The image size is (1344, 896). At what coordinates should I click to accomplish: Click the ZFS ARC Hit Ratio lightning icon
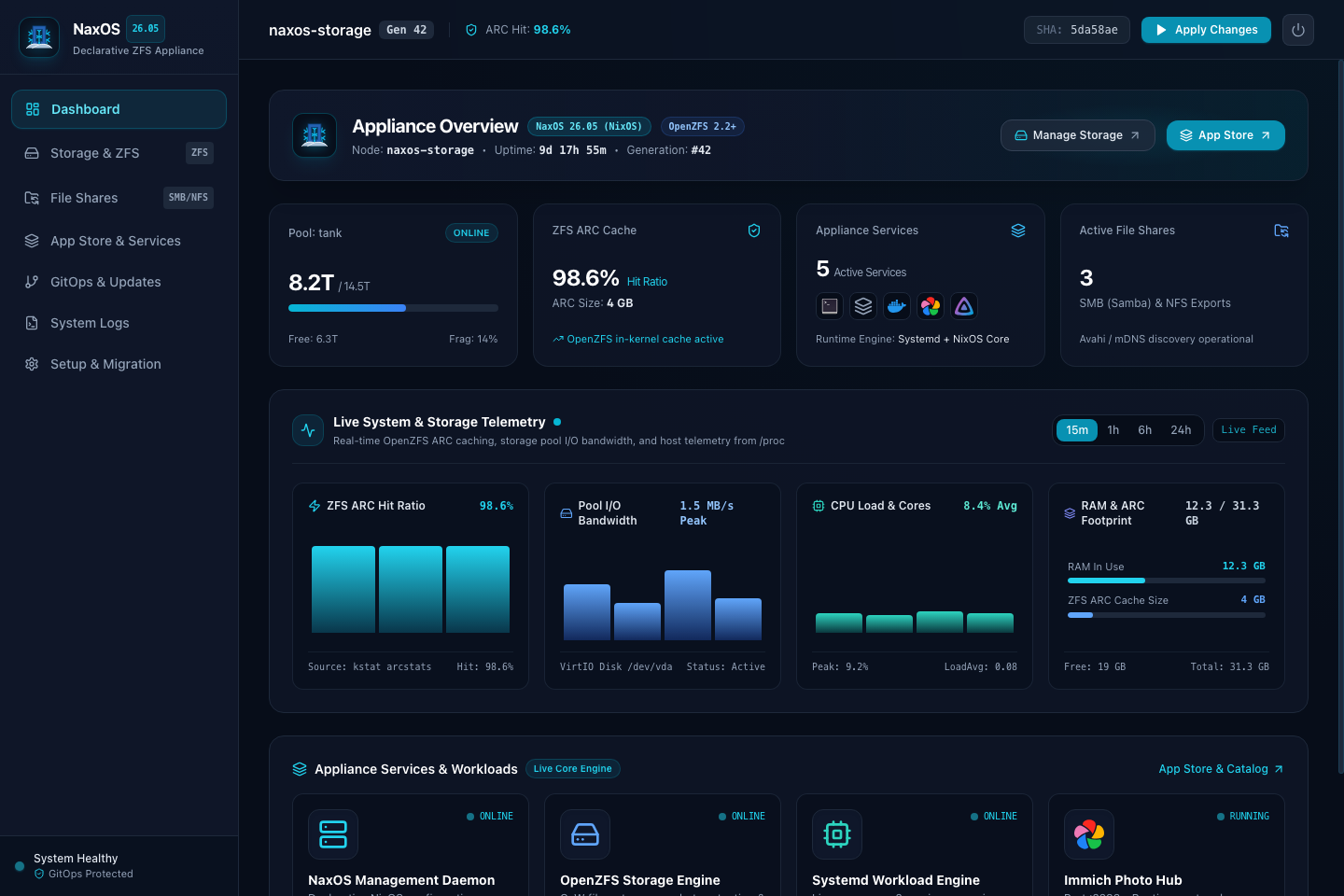coord(315,506)
